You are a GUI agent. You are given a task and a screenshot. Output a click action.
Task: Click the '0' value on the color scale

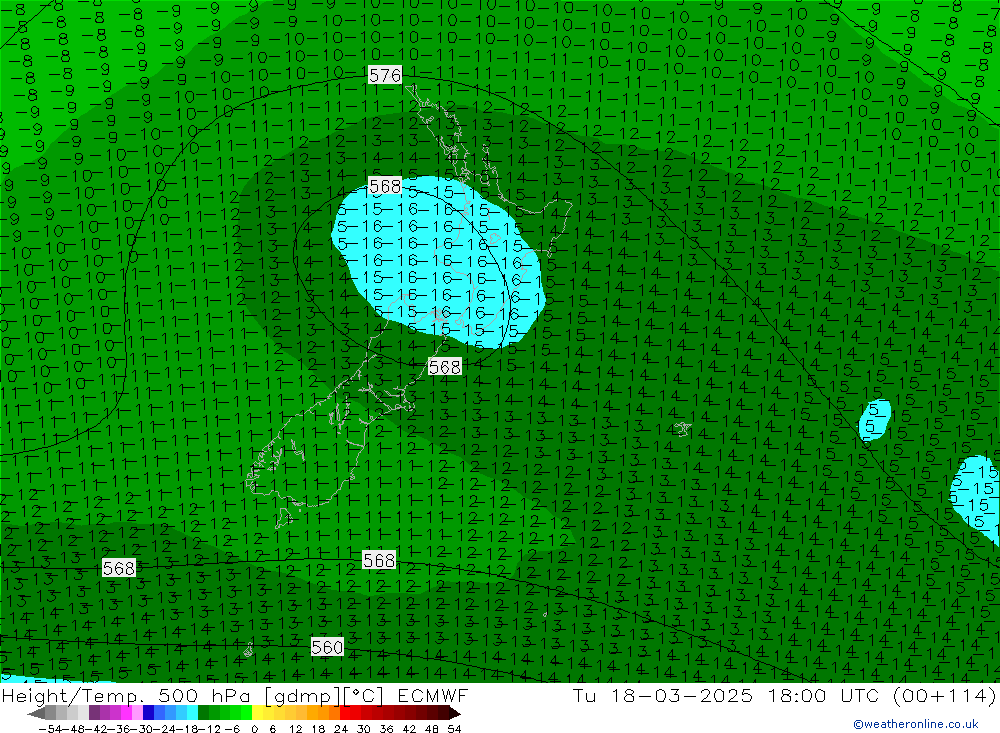pyautogui.click(x=254, y=729)
